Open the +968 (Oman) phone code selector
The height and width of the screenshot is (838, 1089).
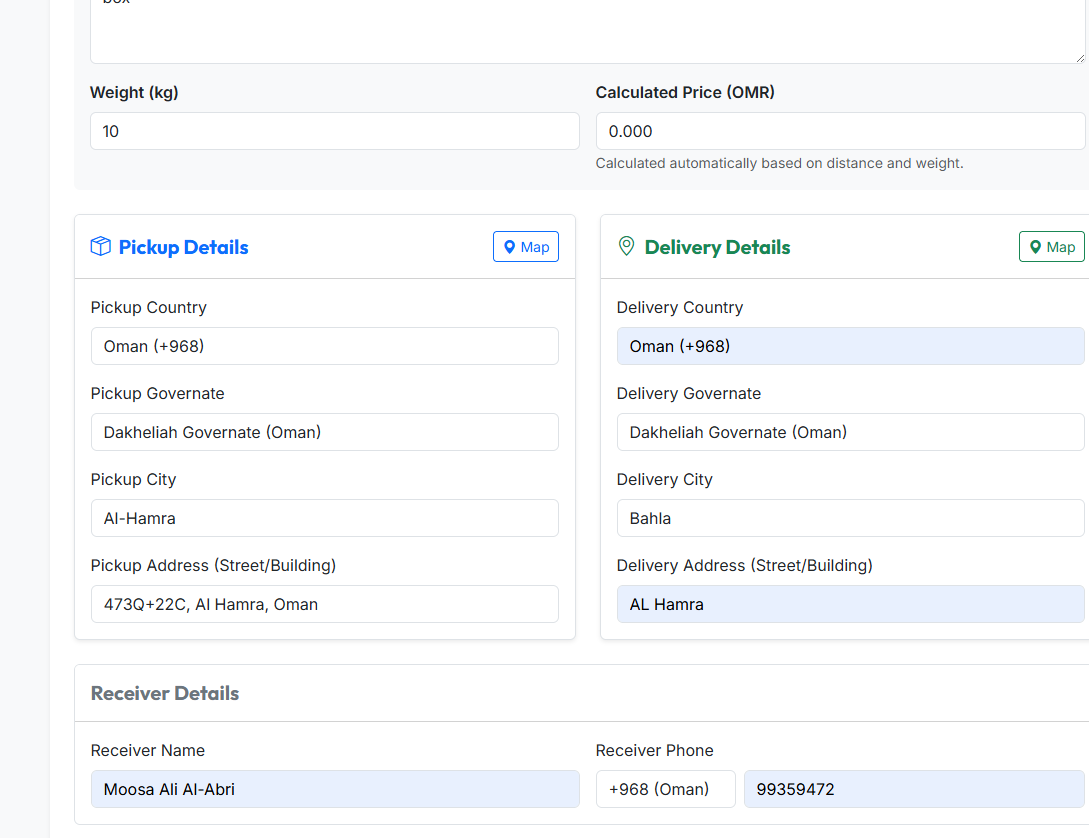(665, 789)
